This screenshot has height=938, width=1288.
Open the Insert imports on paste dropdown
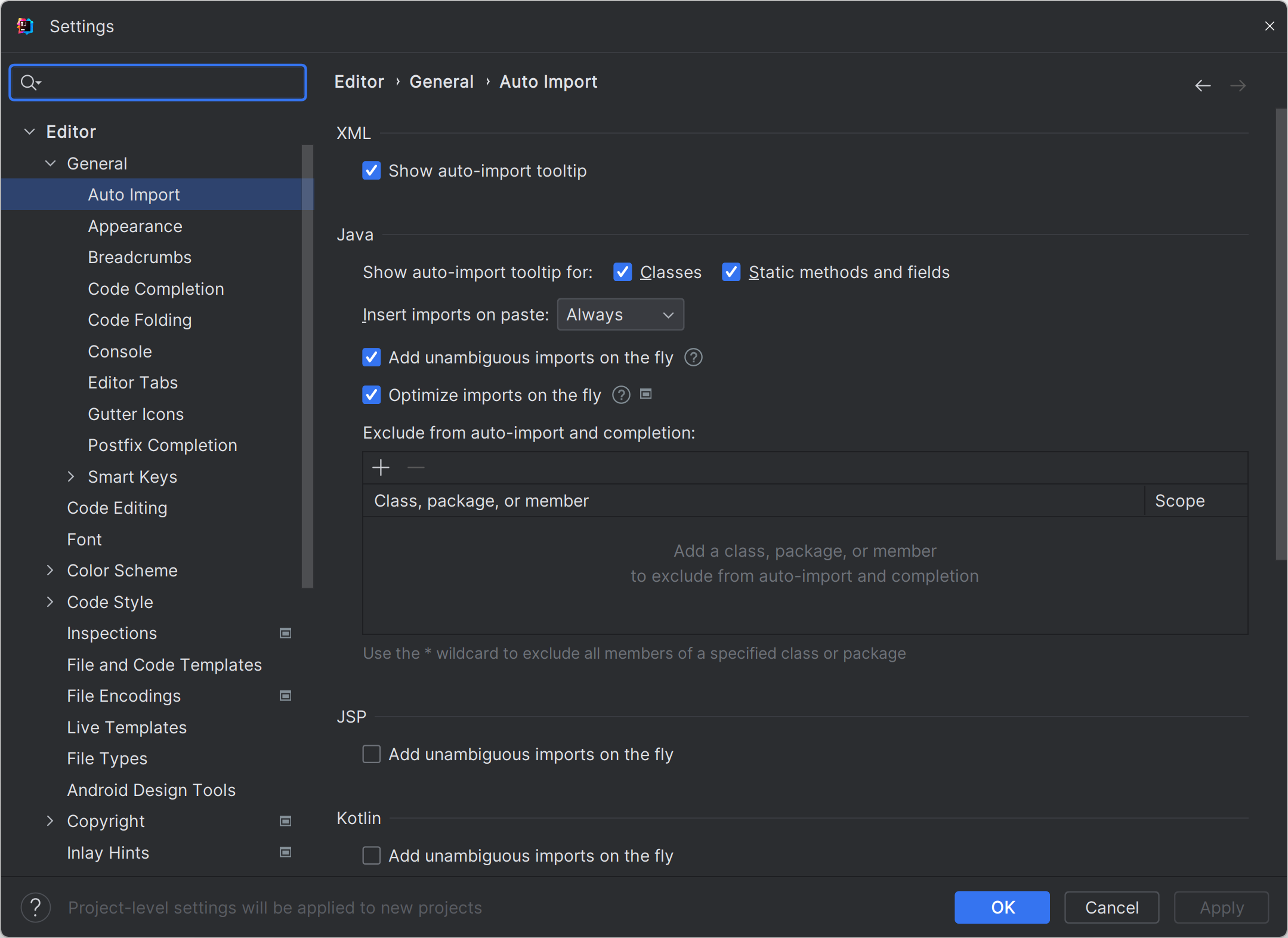(x=620, y=314)
